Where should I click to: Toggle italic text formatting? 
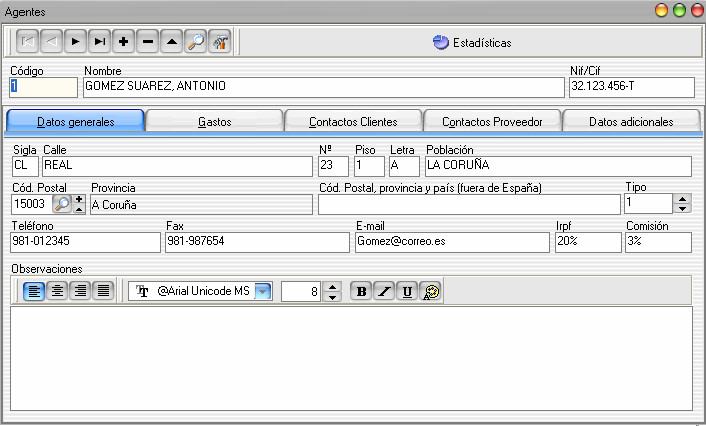[384, 291]
